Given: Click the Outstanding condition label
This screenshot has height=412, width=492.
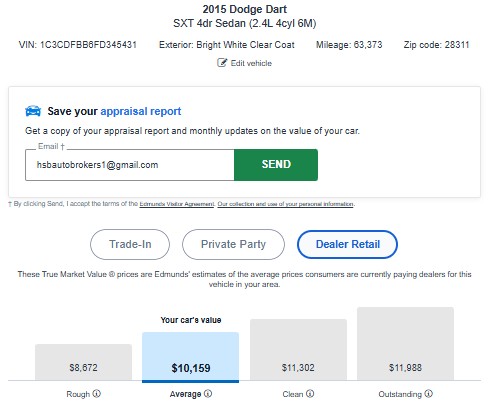Looking at the screenshot, I should tap(400, 394).
